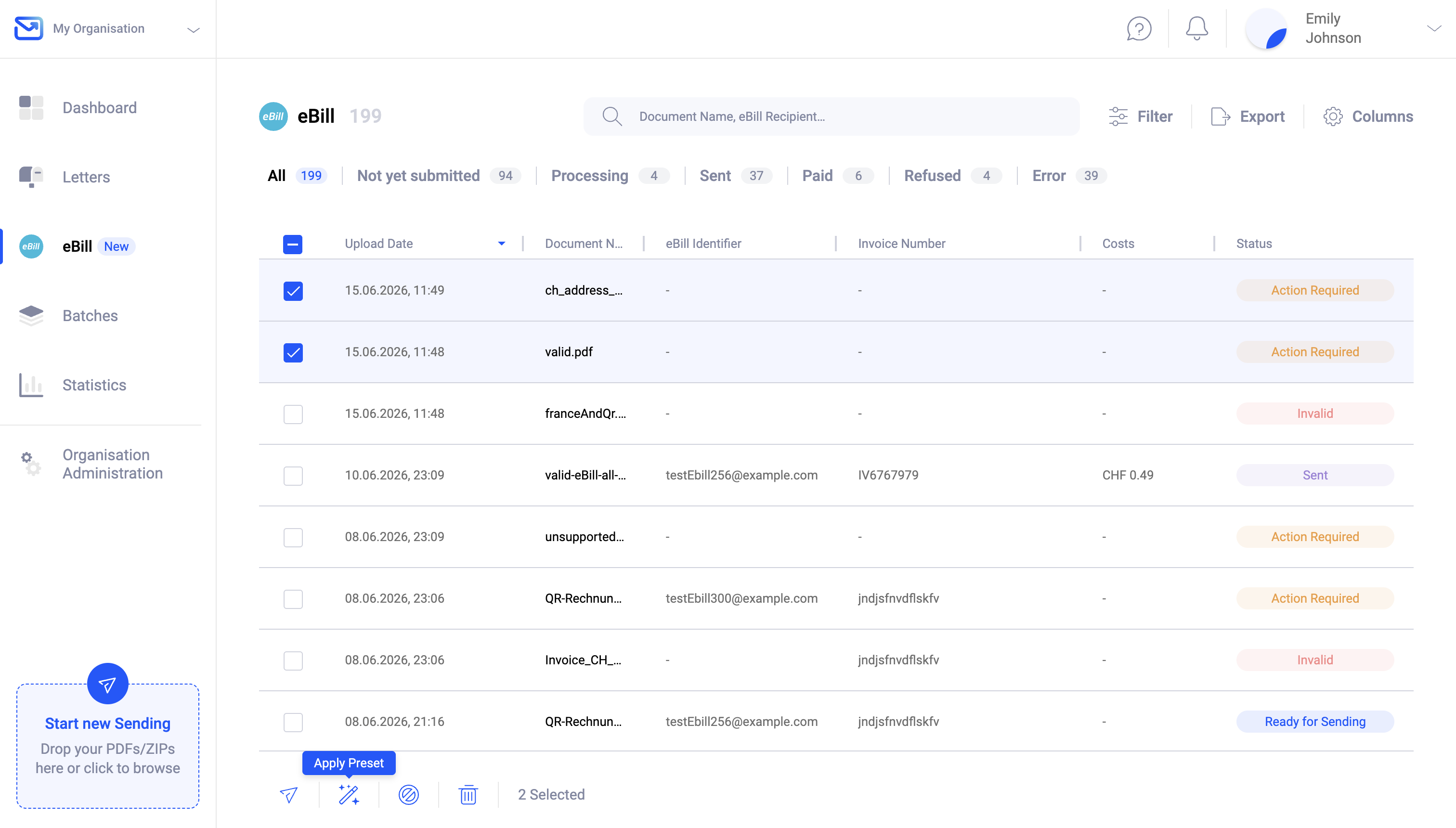Open help via the question mark icon
This screenshot has width=1456, height=828.
coord(1139,28)
